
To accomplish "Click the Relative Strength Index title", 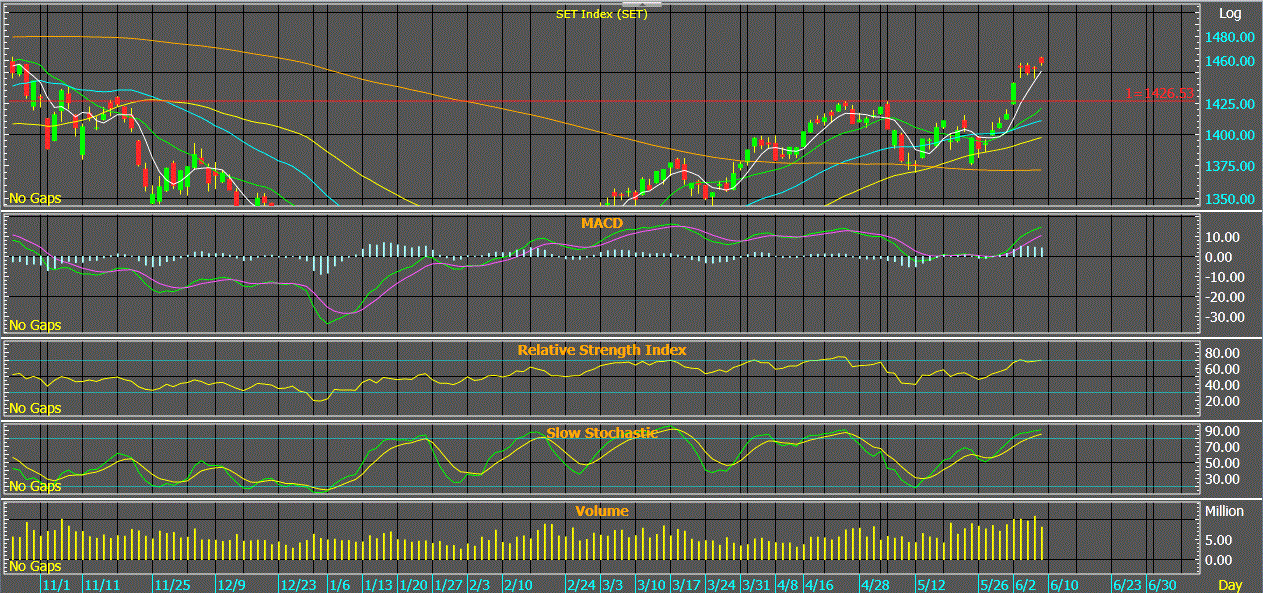I will (x=602, y=350).
